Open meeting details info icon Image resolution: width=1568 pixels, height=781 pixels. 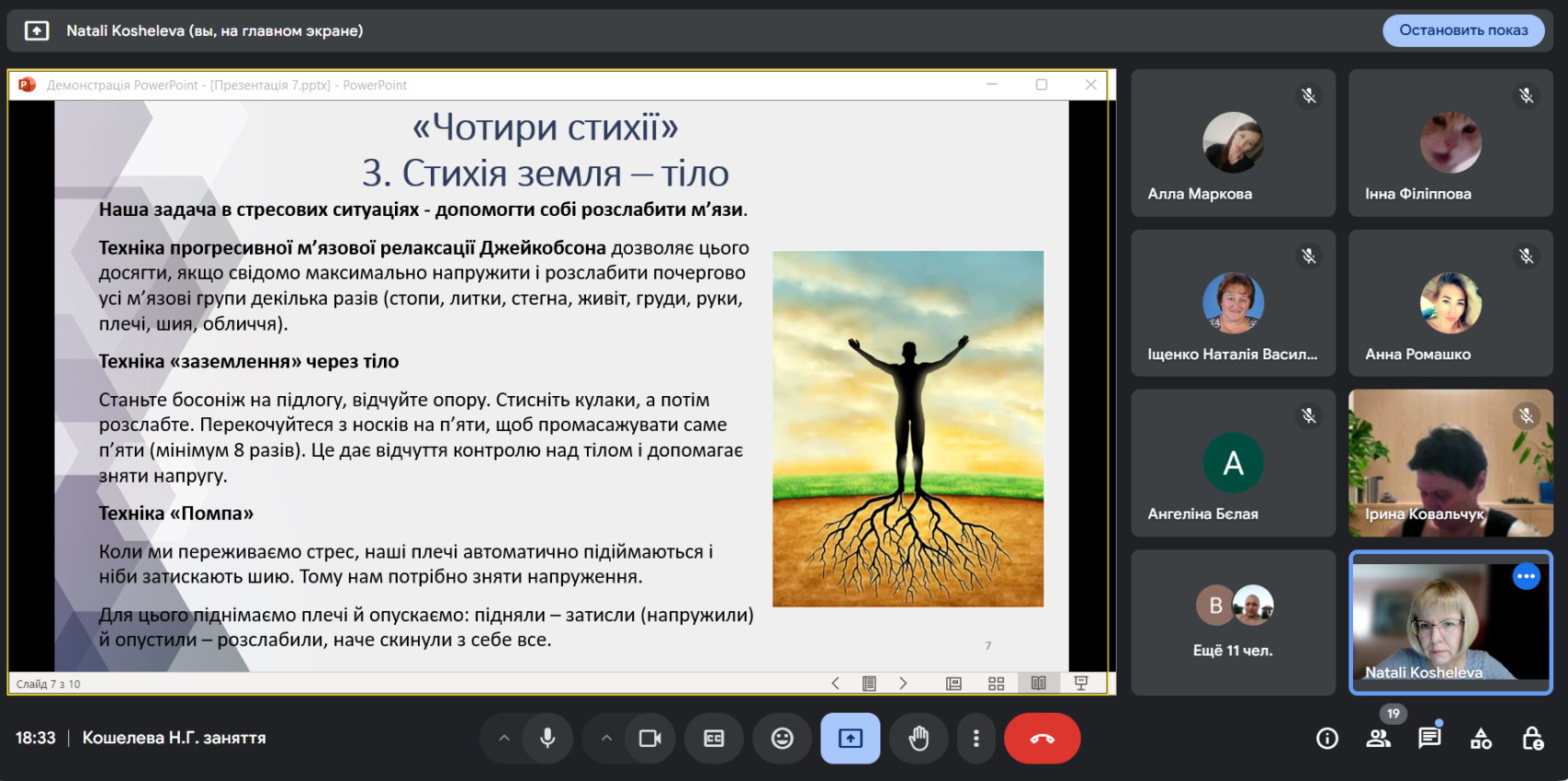coord(1326,739)
